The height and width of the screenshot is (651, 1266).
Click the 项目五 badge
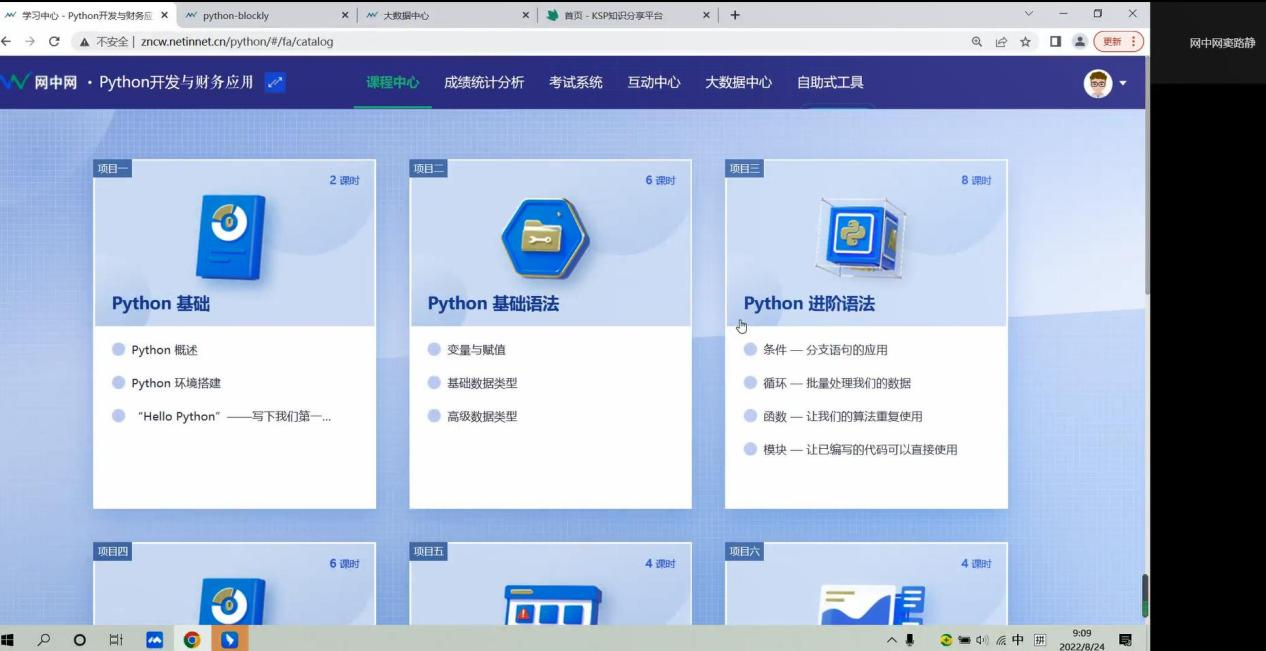click(x=428, y=551)
